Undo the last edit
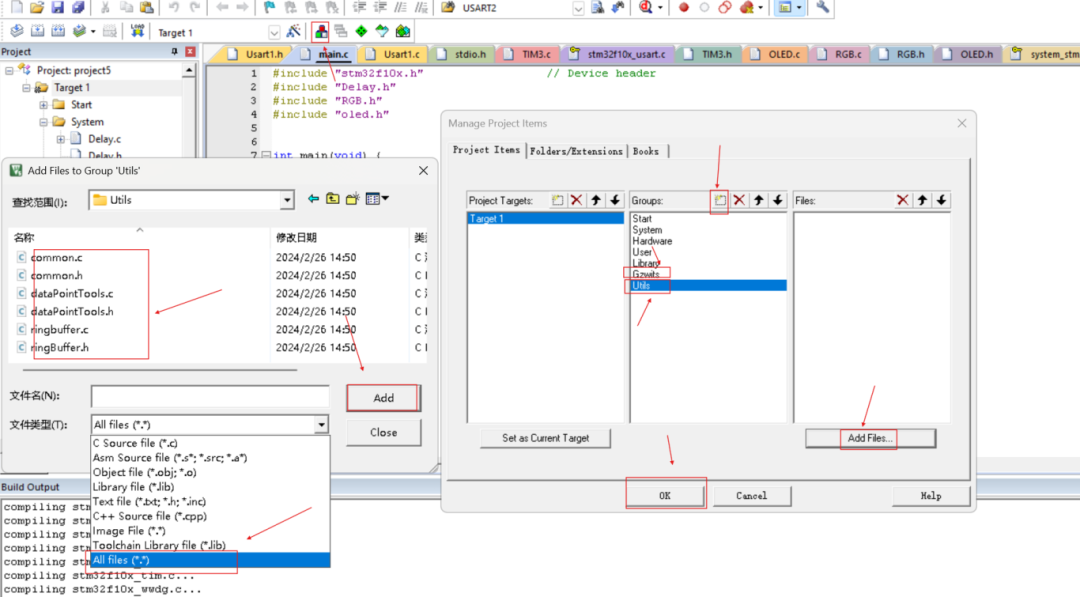The image size is (1080, 597). [174, 8]
